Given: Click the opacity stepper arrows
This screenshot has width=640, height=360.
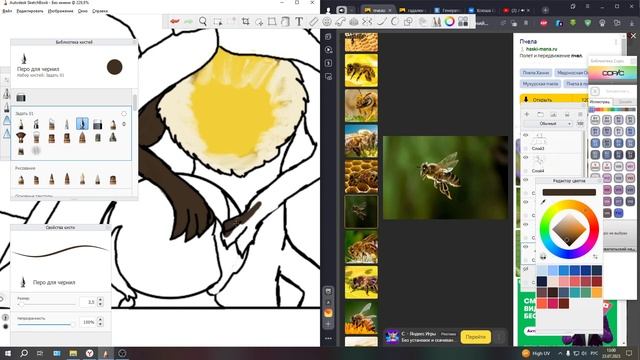Looking at the screenshot, I should coord(100,322).
